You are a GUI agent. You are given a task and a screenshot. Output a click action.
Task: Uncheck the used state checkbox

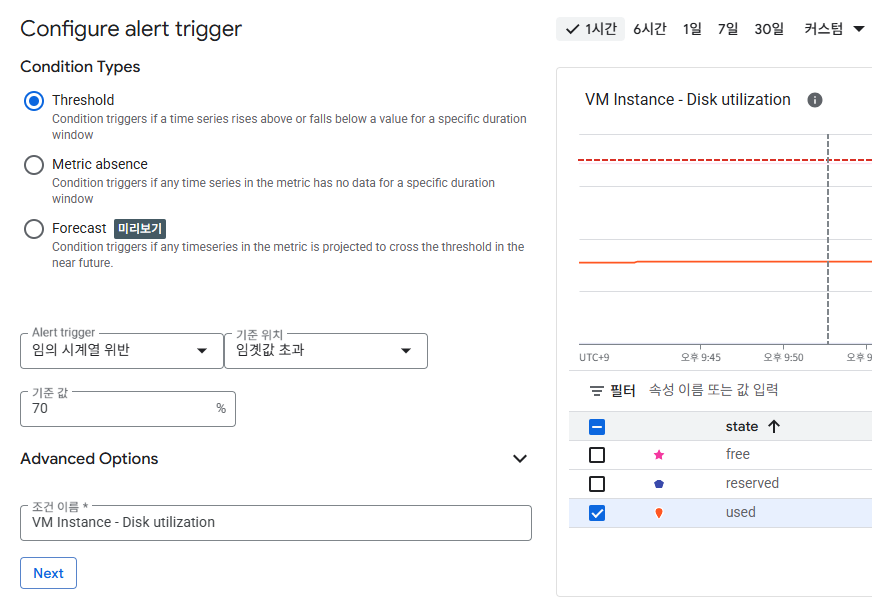click(x=597, y=513)
